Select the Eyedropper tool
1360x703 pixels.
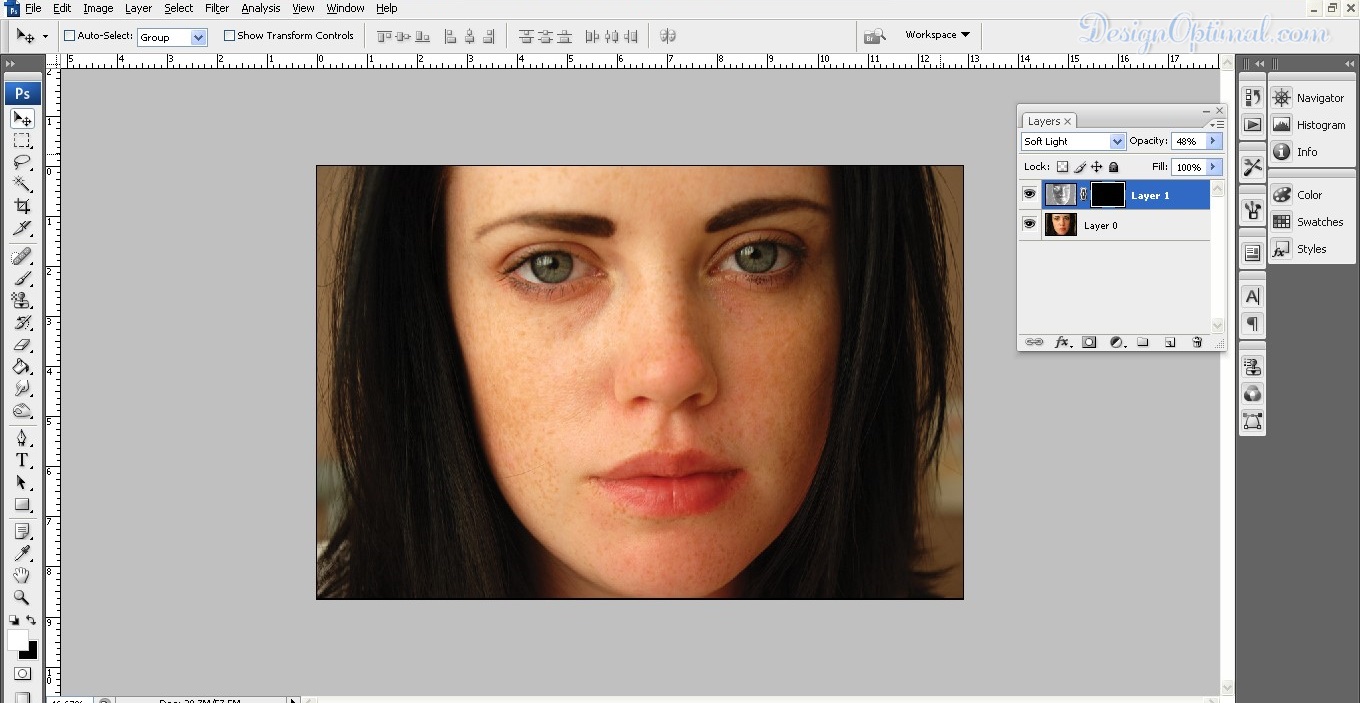[x=22, y=553]
